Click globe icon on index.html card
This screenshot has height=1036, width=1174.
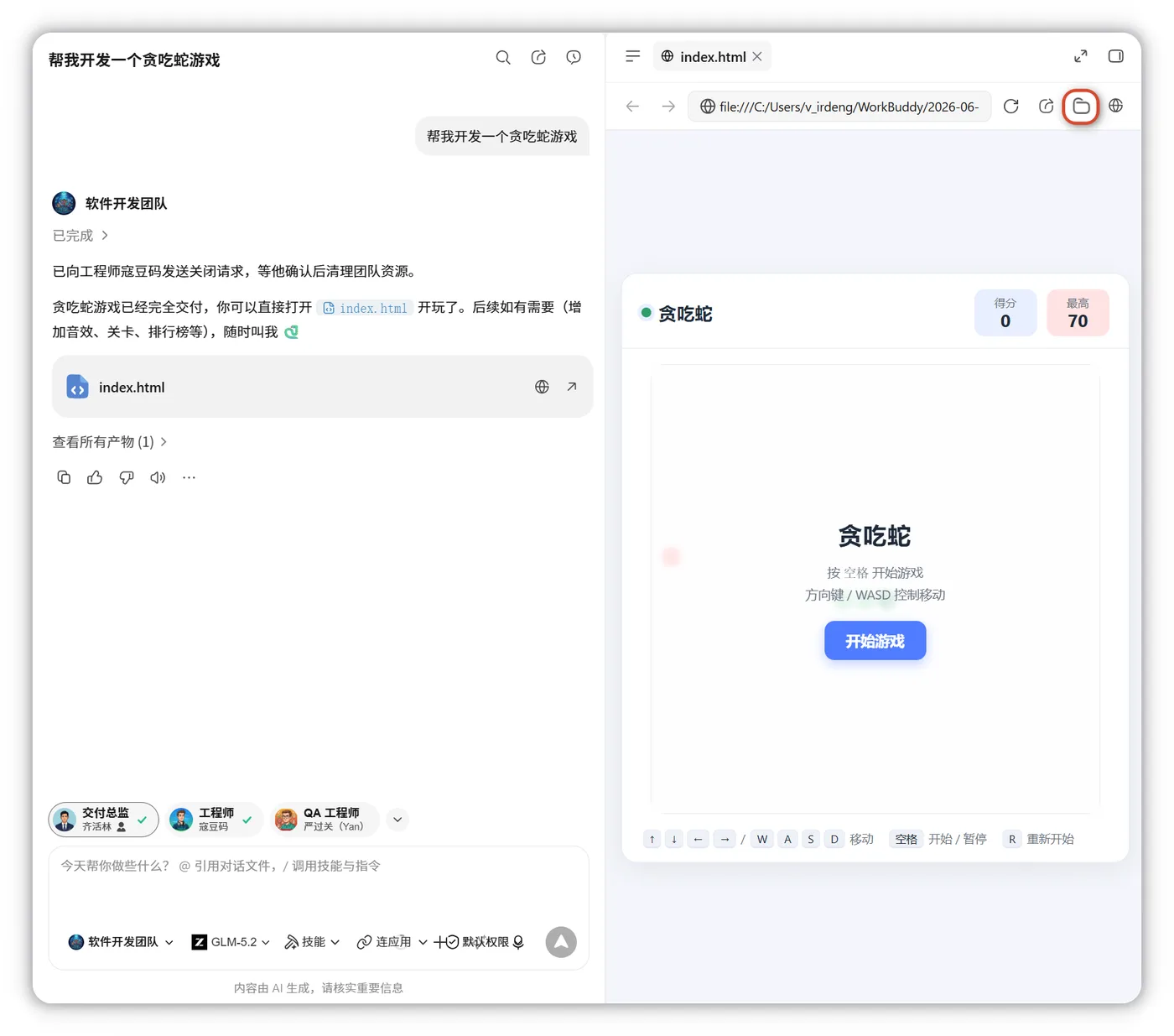tap(543, 387)
